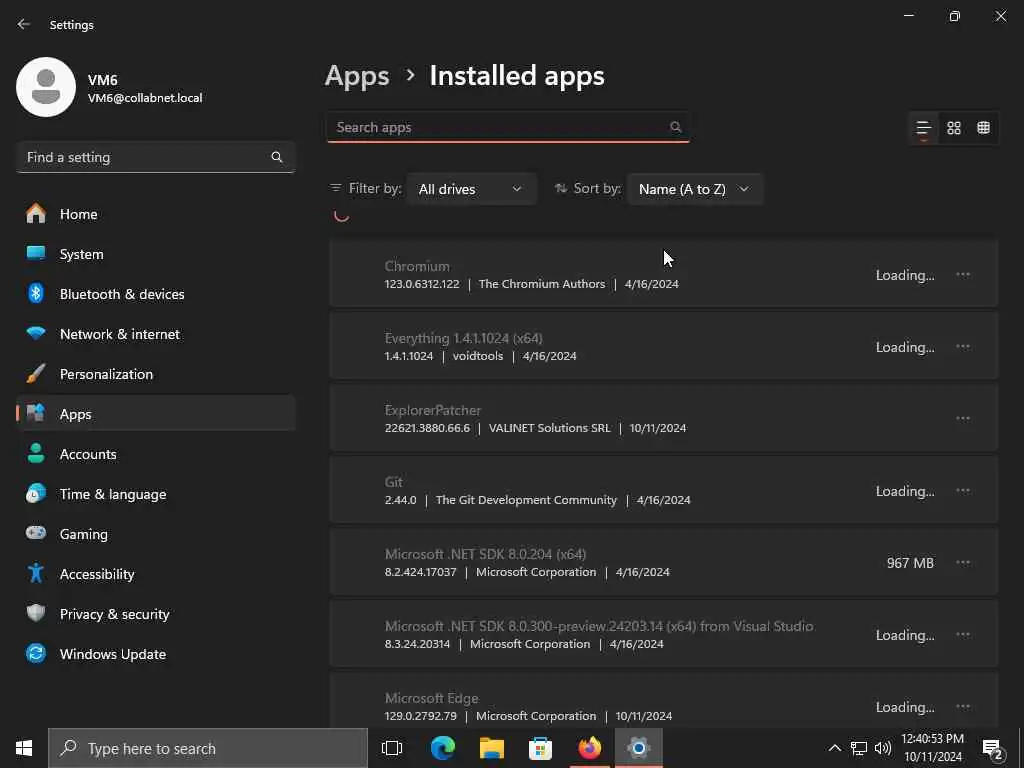Show hidden system tray icons

click(x=834, y=748)
